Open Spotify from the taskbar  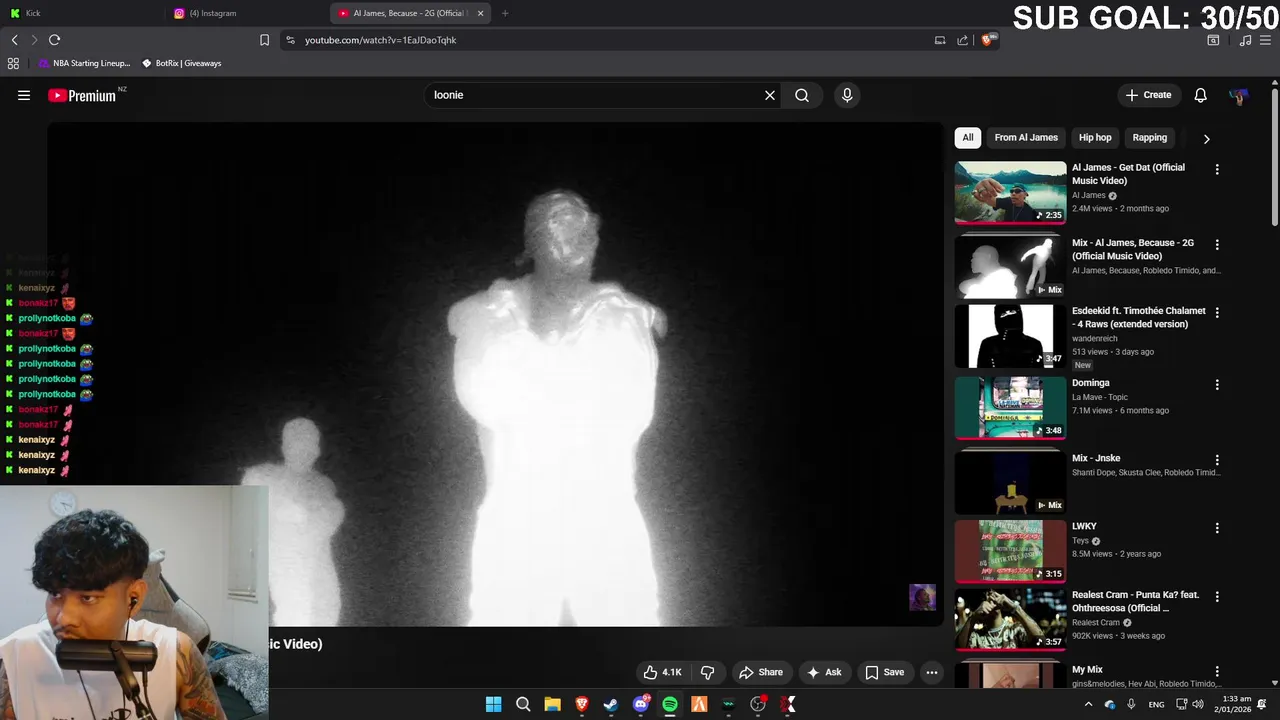click(670, 705)
